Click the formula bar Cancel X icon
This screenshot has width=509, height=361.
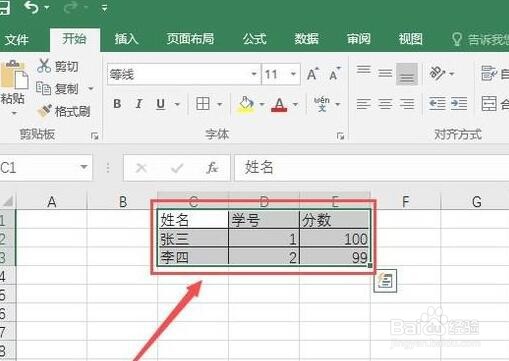point(141,168)
